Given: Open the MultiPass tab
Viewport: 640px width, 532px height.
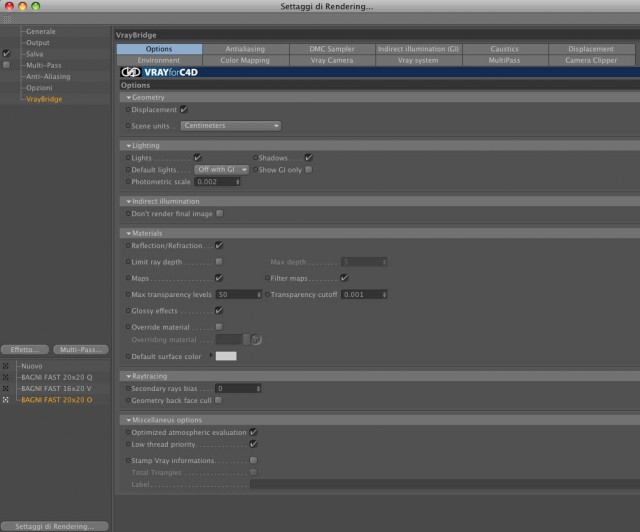Looking at the screenshot, I should point(505,60).
